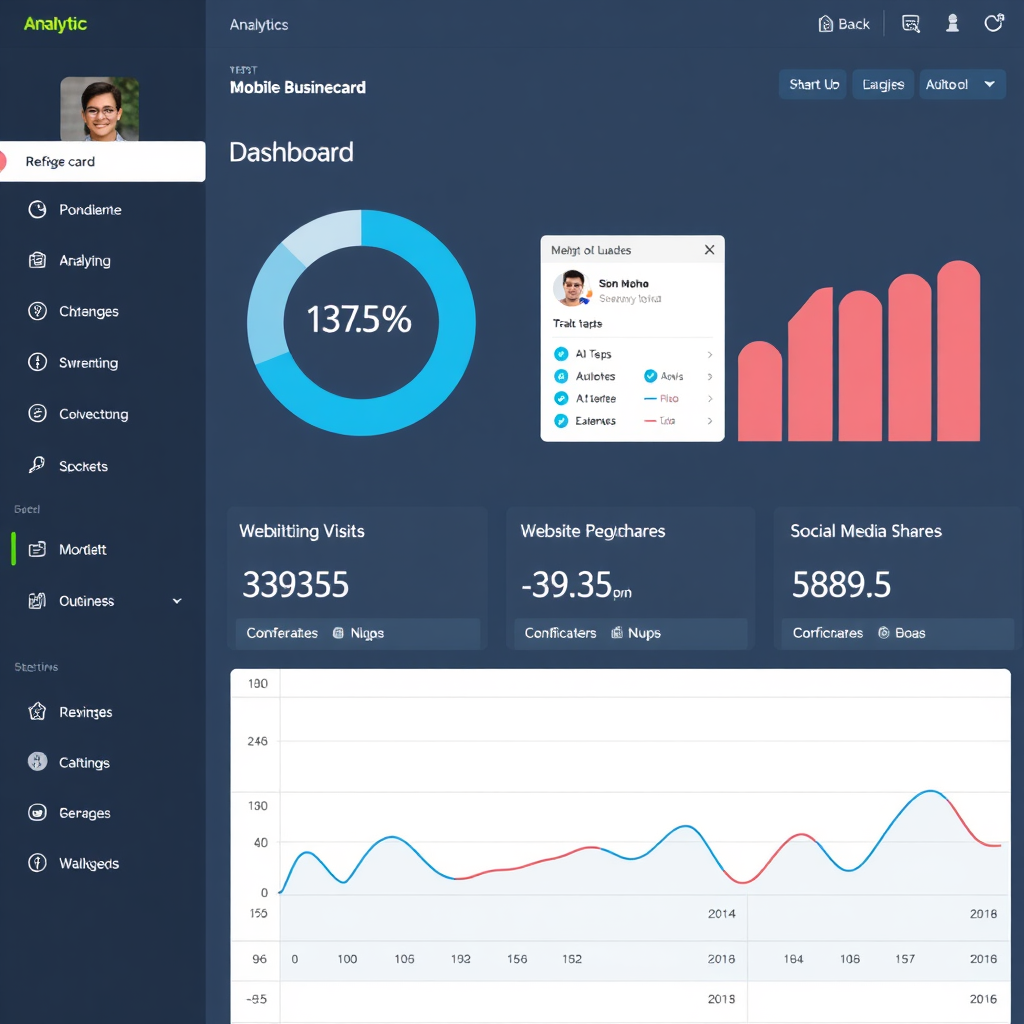The image size is (1024, 1024).
Task: Close the Meht of Luades popup
Action: (x=709, y=250)
